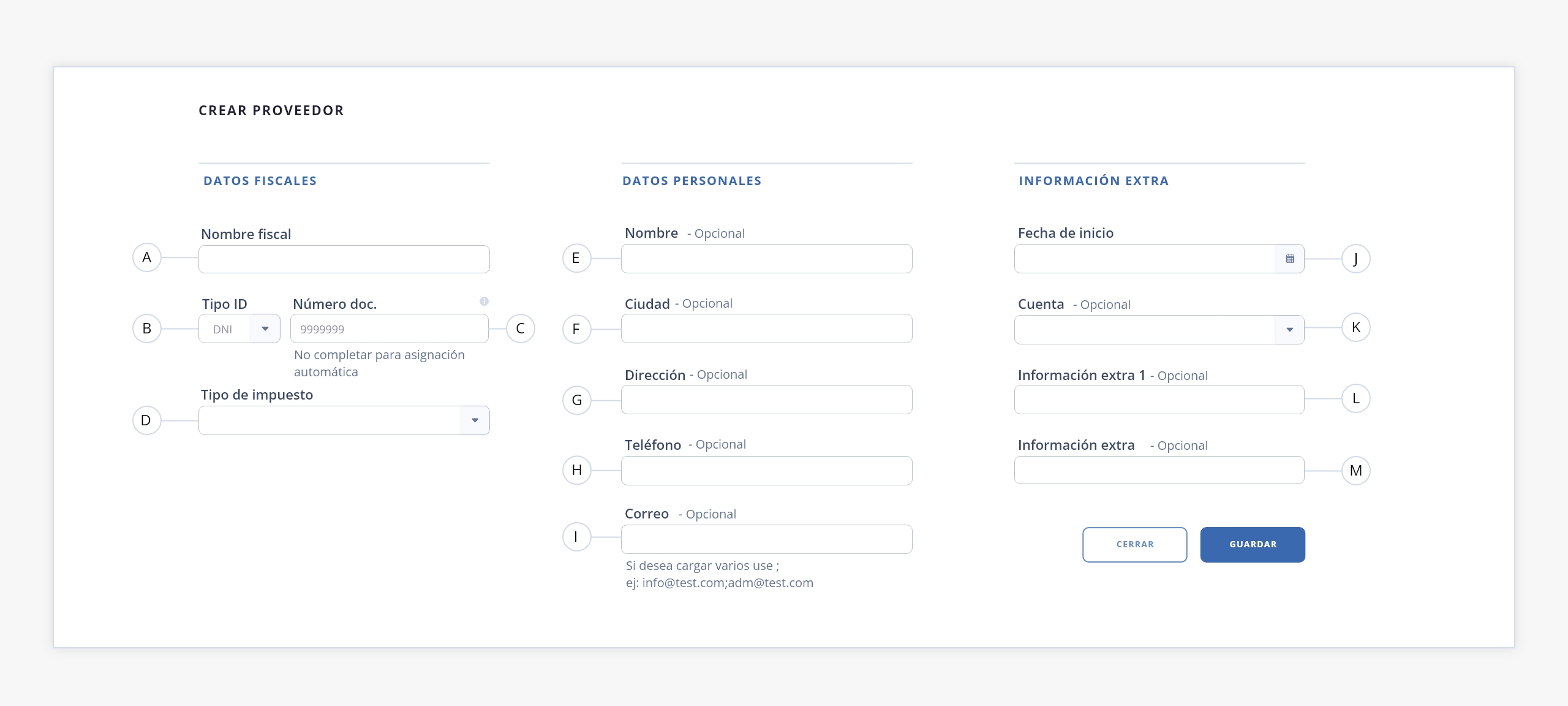
Task: Click the circled marker labeled A
Action: pyautogui.click(x=147, y=257)
